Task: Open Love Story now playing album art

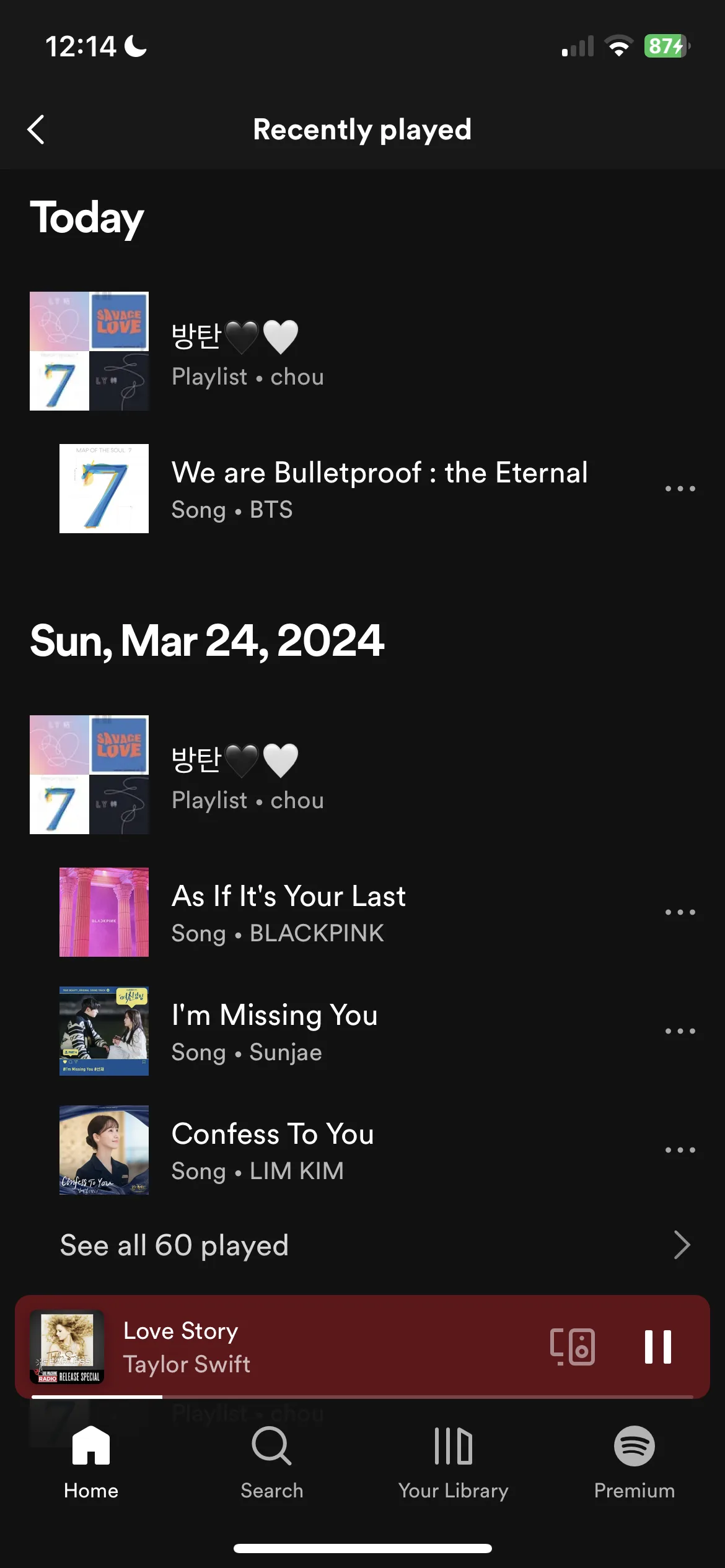Action: coord(67,1347)
